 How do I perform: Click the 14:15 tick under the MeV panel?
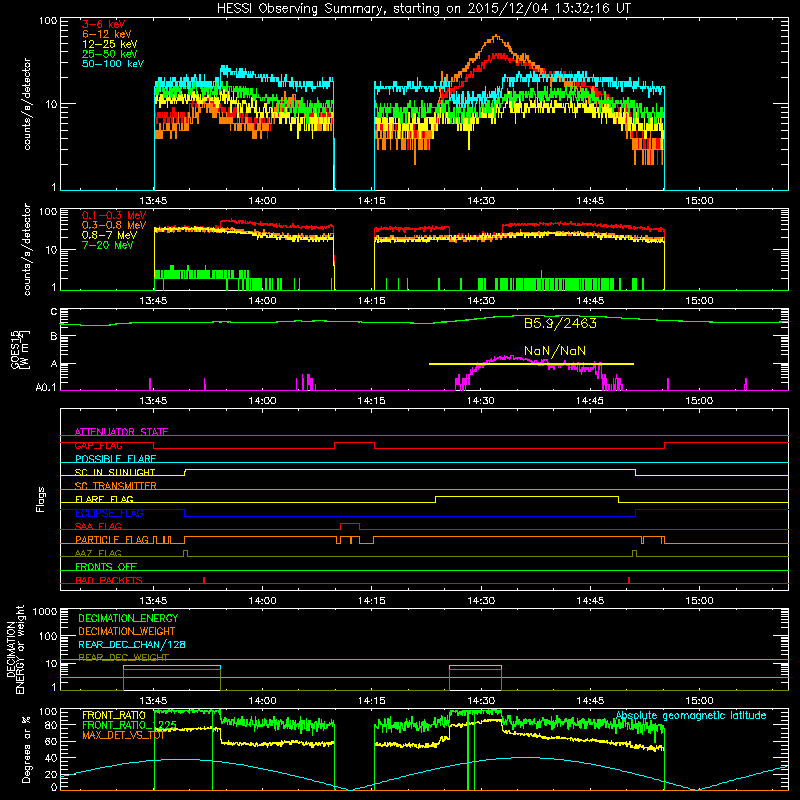(x=371, y=301)
